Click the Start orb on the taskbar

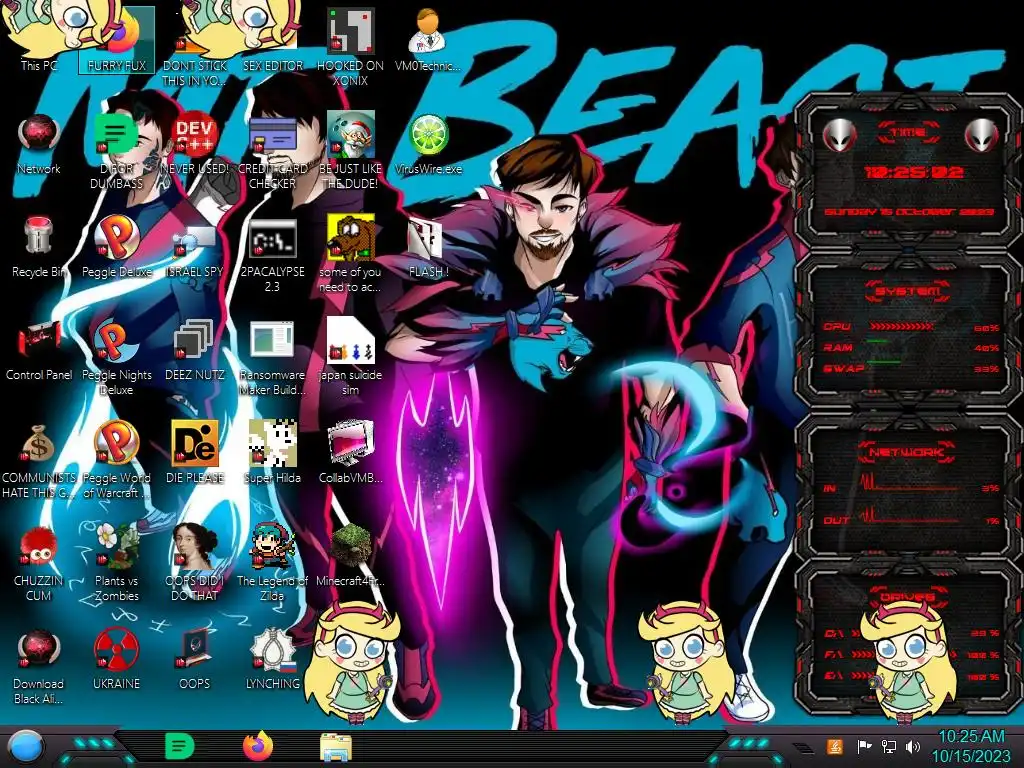pos(27,746)
